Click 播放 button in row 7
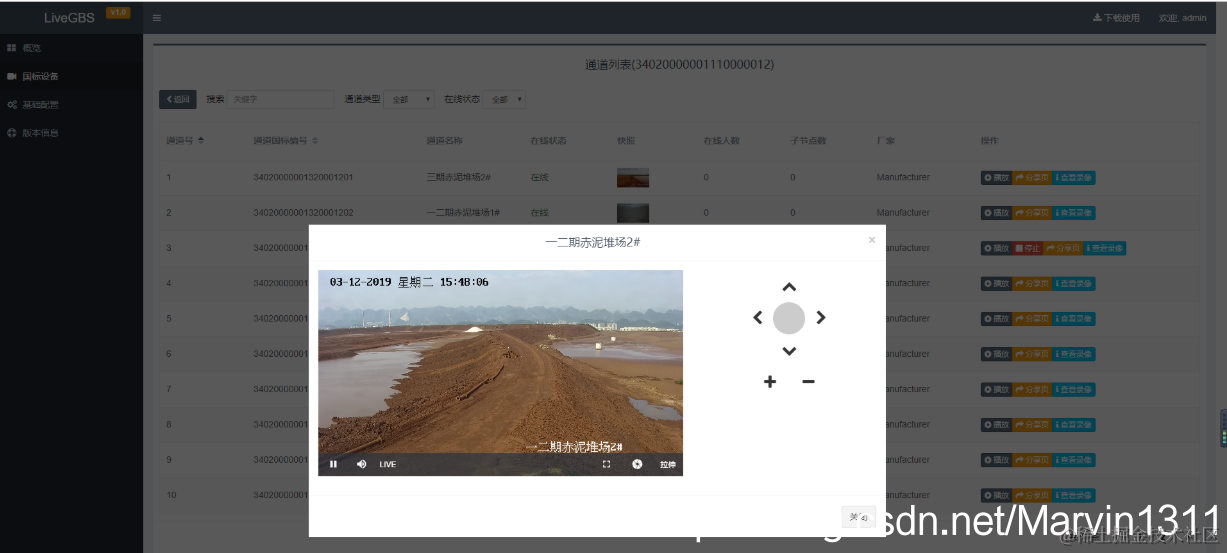 [x=996, y=390]
